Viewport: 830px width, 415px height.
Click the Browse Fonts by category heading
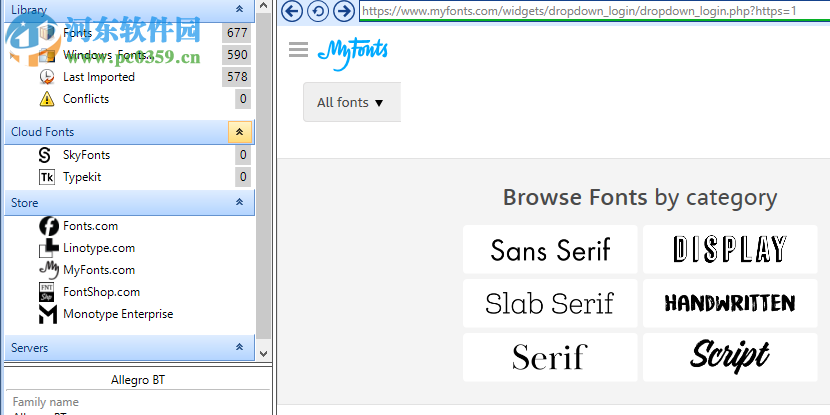(x=640, y=197)
